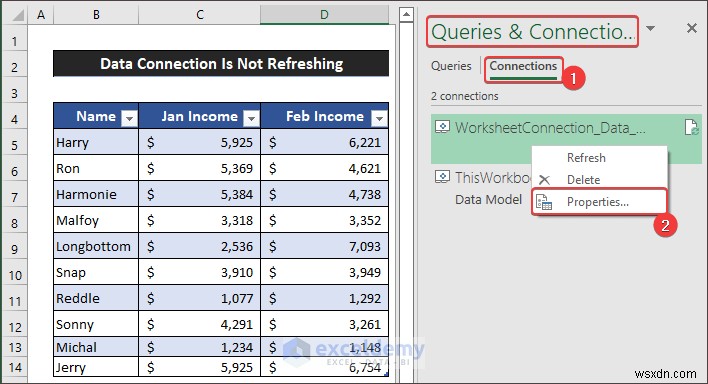Click the cell containing Jerry
The image size is (708, 384).
click(x=96, y=367)
